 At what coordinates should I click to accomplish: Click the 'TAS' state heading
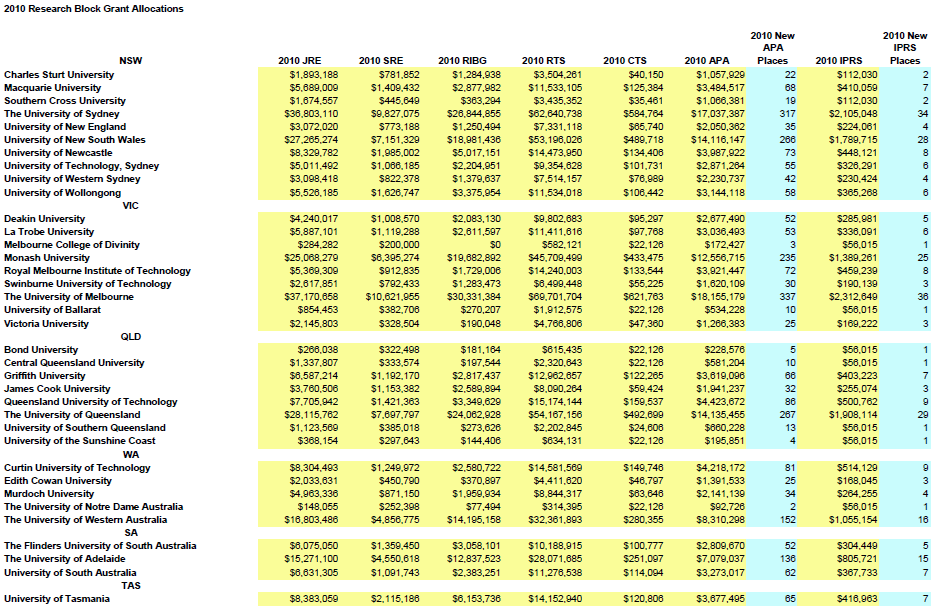pos(131,586)
